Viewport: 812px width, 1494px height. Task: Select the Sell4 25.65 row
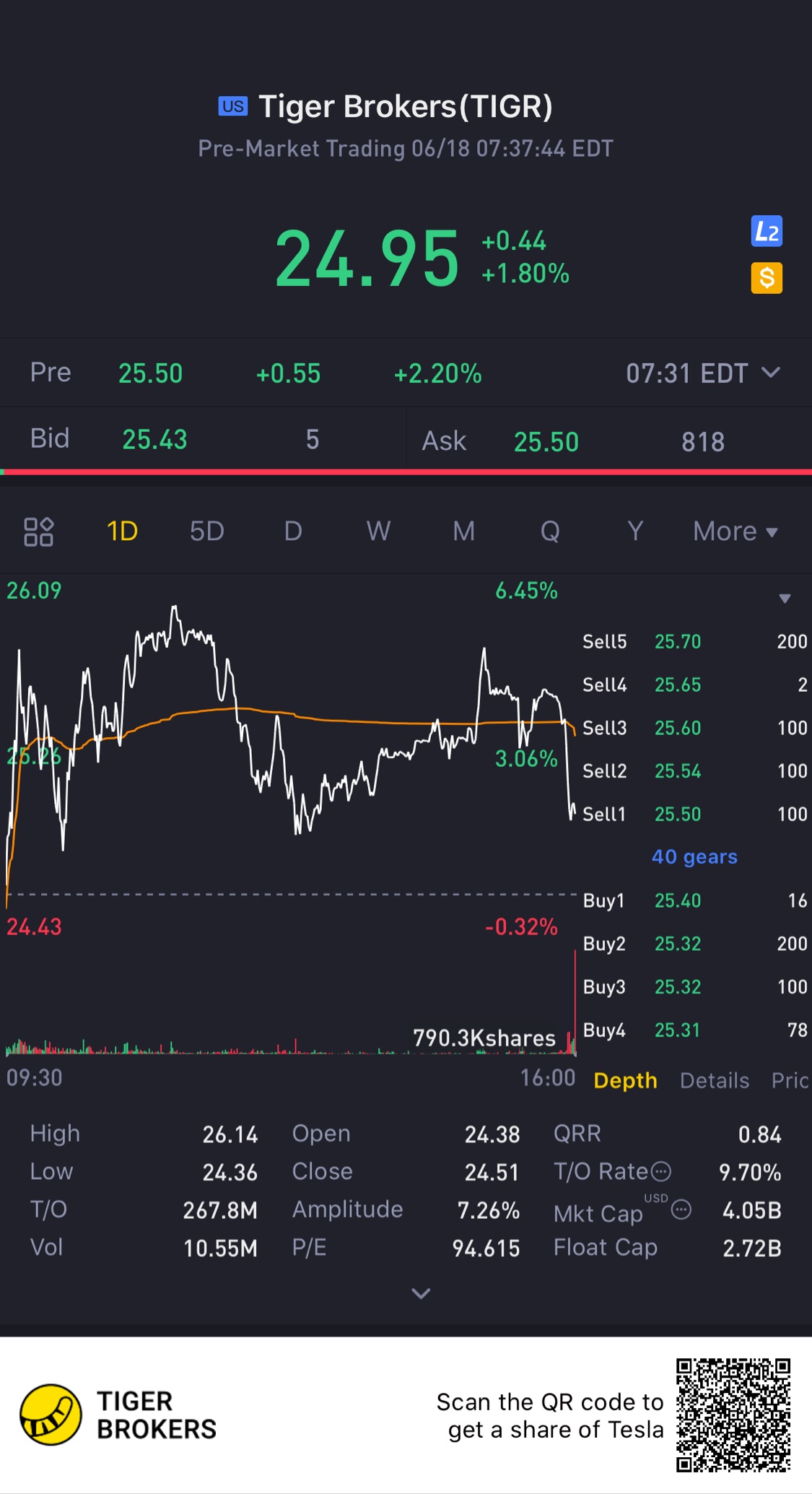click(694, 685)
